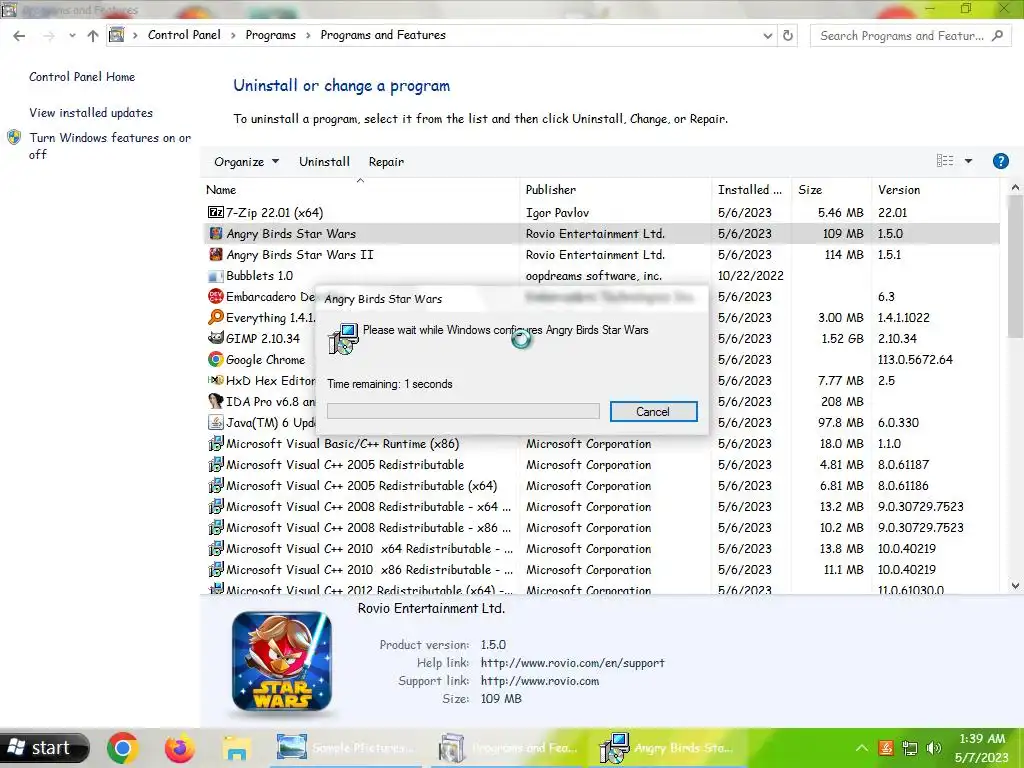Open Control Panel Home link
Screen dimensions: 1024x768
coord(82,76)
